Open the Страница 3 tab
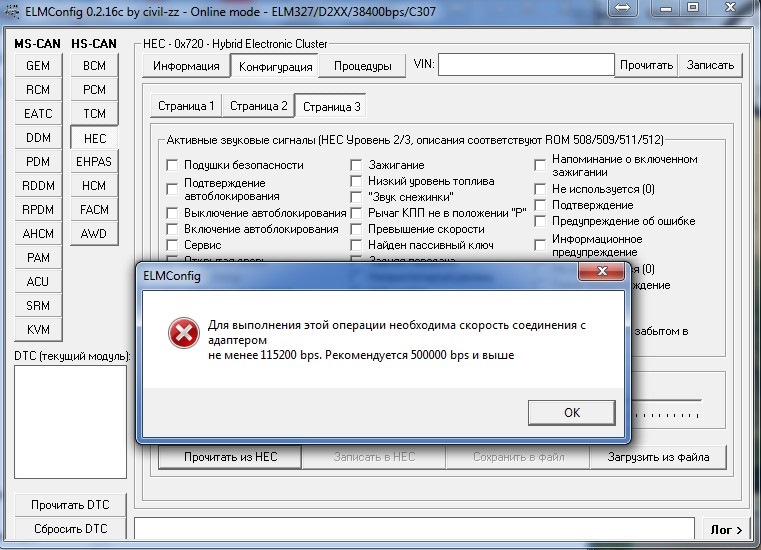 pyautogui.click(x=331, y=106)
